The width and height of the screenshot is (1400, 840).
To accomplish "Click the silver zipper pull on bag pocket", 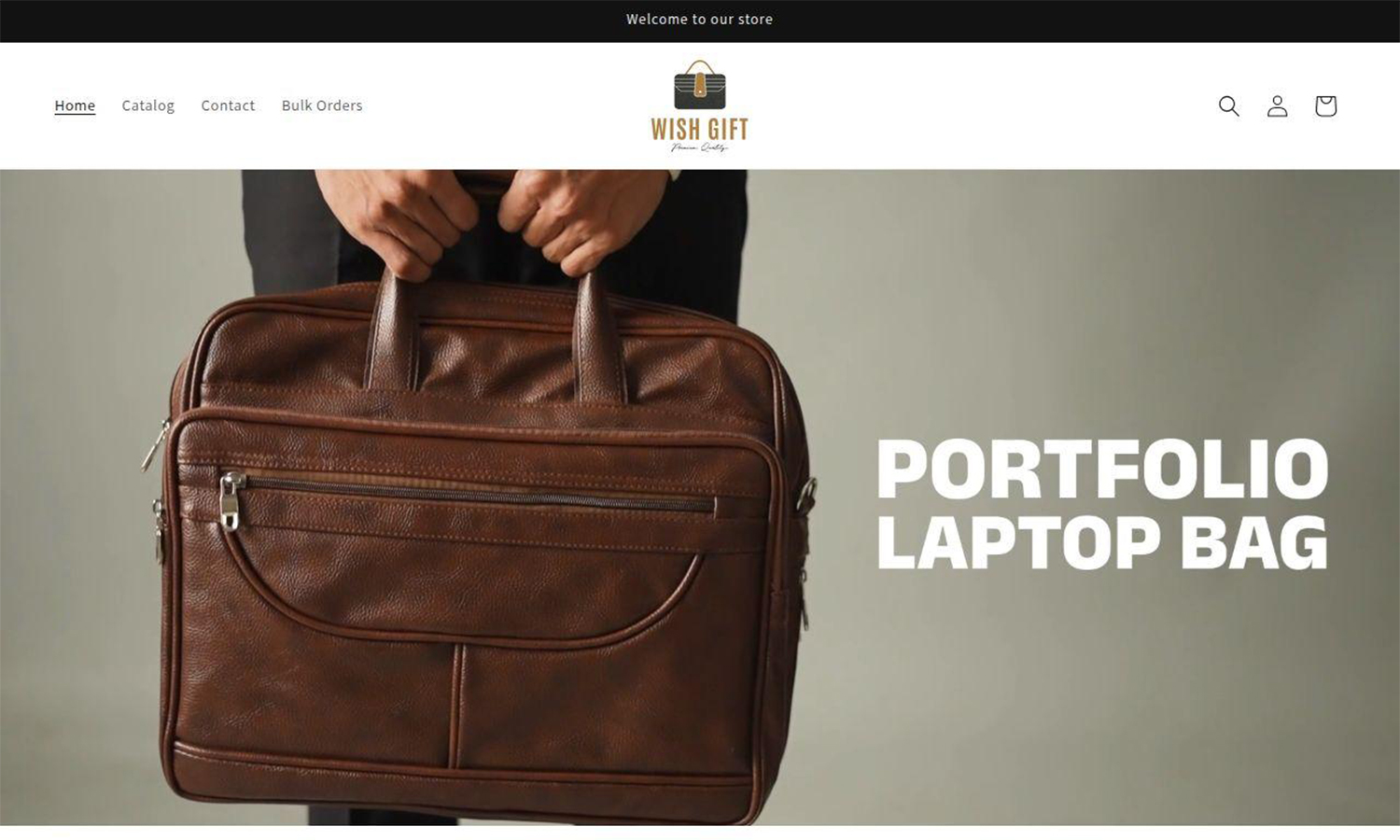I will [231, 502].
